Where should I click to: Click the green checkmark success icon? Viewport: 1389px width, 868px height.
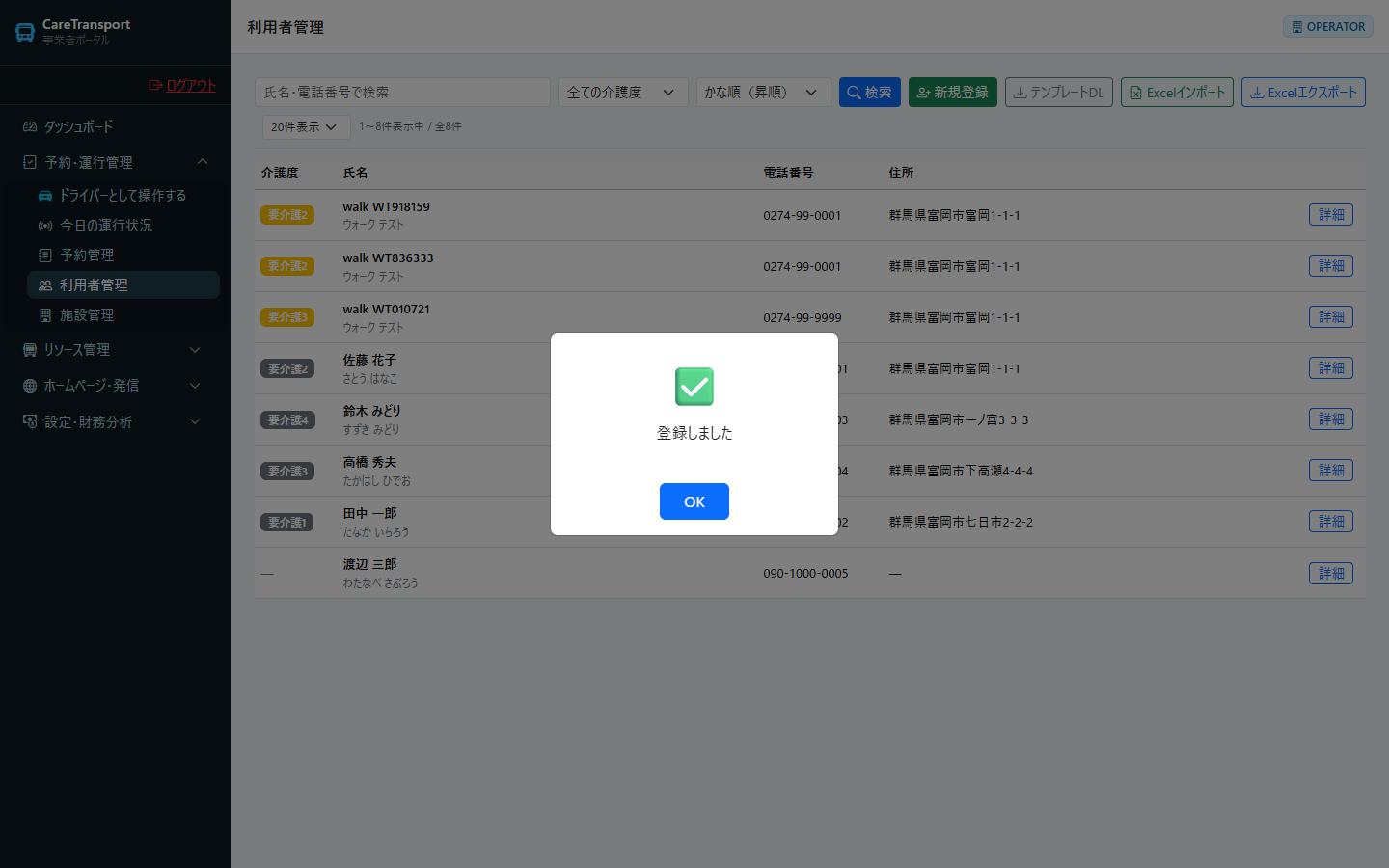tap(694, 387)
